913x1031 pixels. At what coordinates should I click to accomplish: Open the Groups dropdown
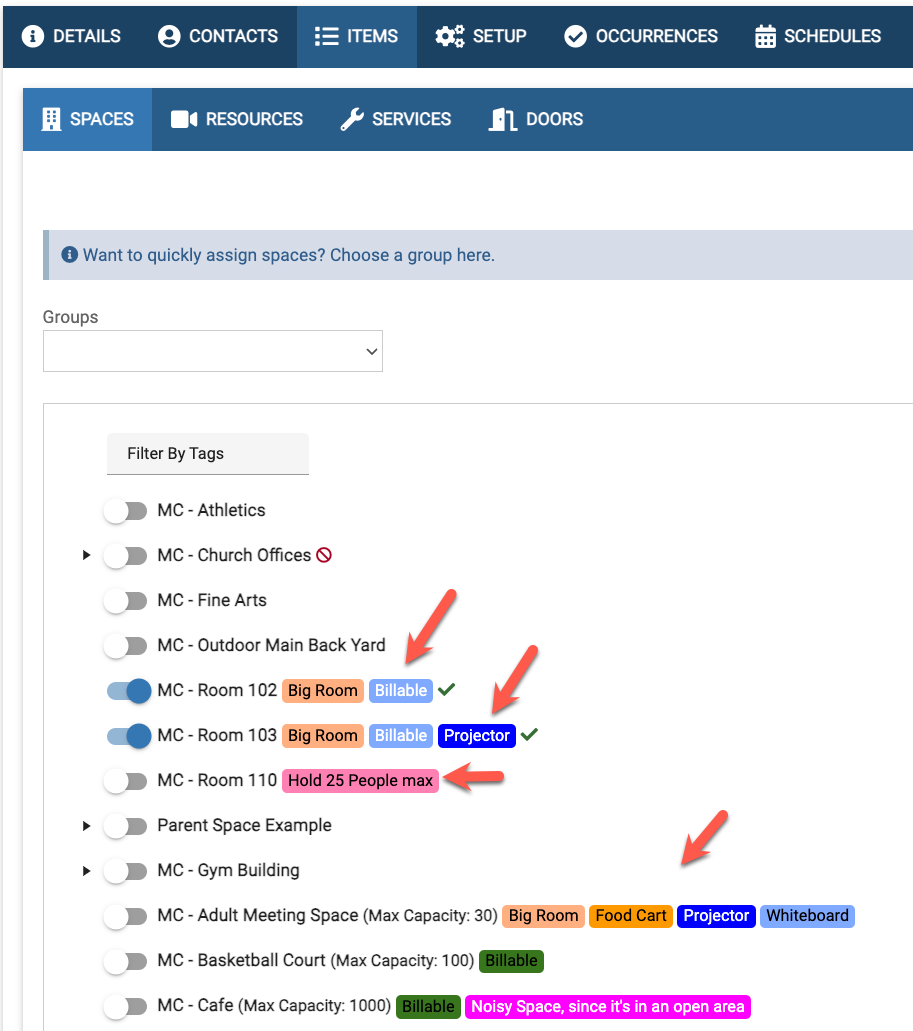pyautogui.click(x=213, y=351)
